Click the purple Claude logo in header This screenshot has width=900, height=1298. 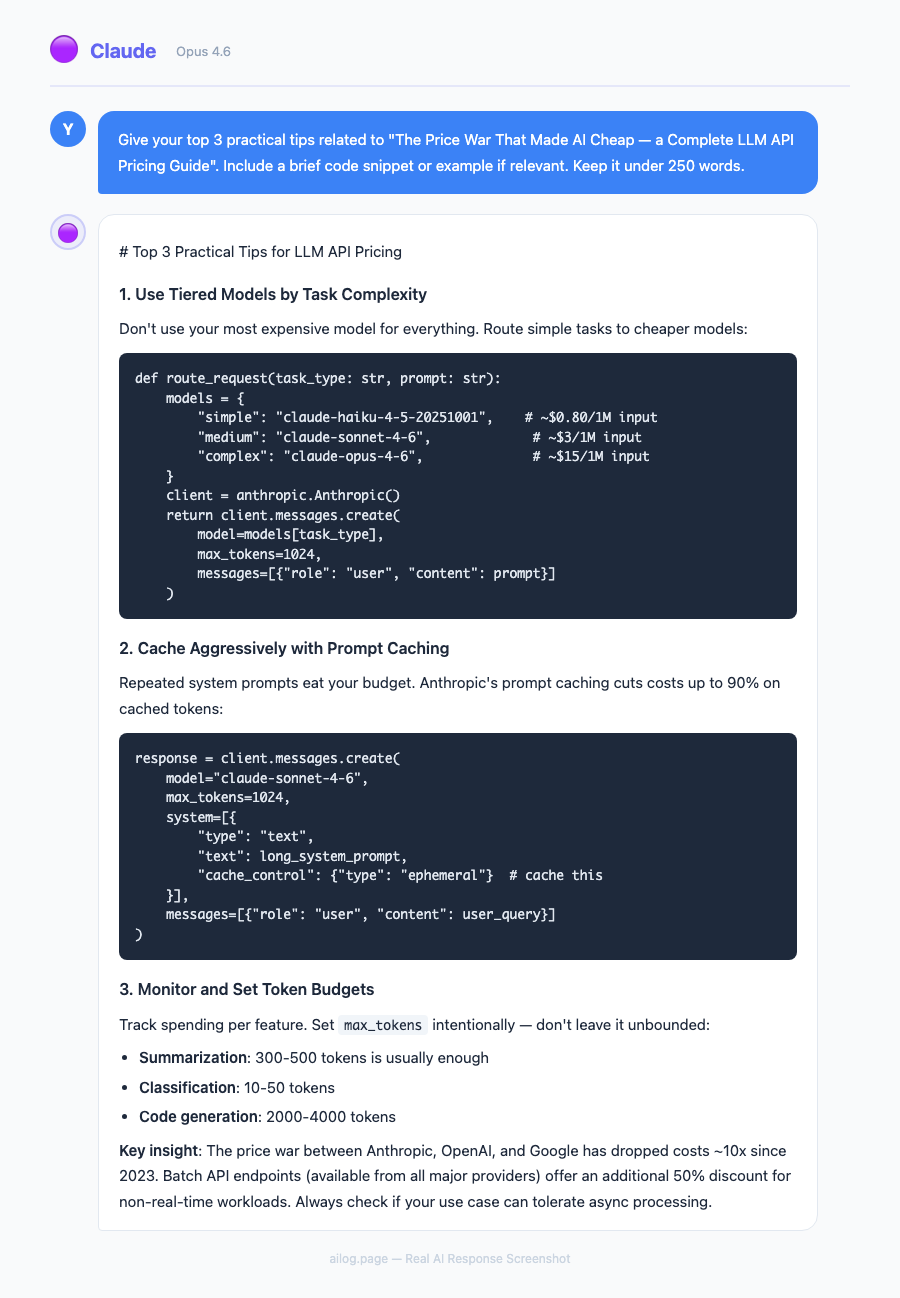[x=64, y=49]
